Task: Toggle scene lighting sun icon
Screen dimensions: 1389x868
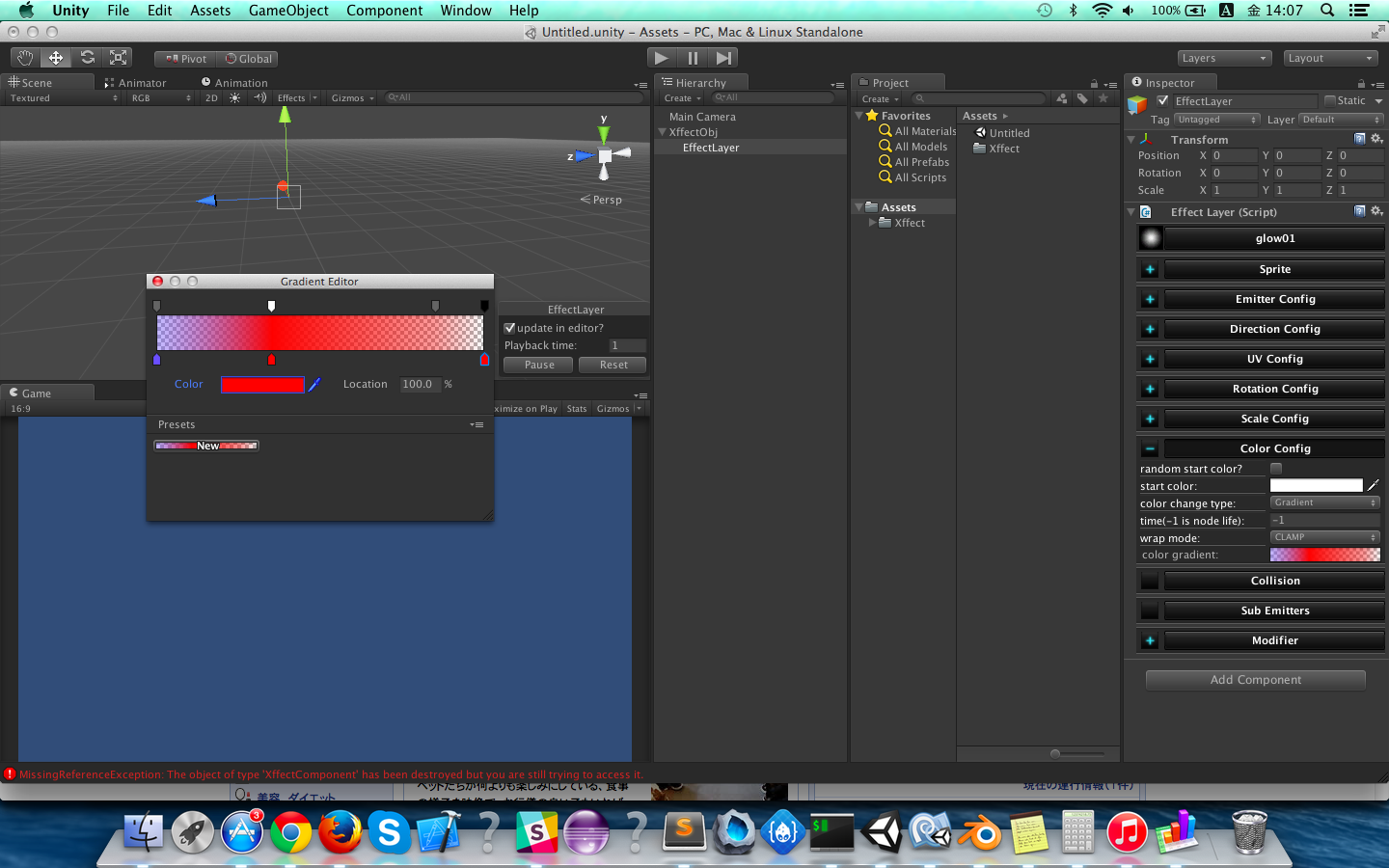Action: (x=234, y=97)
